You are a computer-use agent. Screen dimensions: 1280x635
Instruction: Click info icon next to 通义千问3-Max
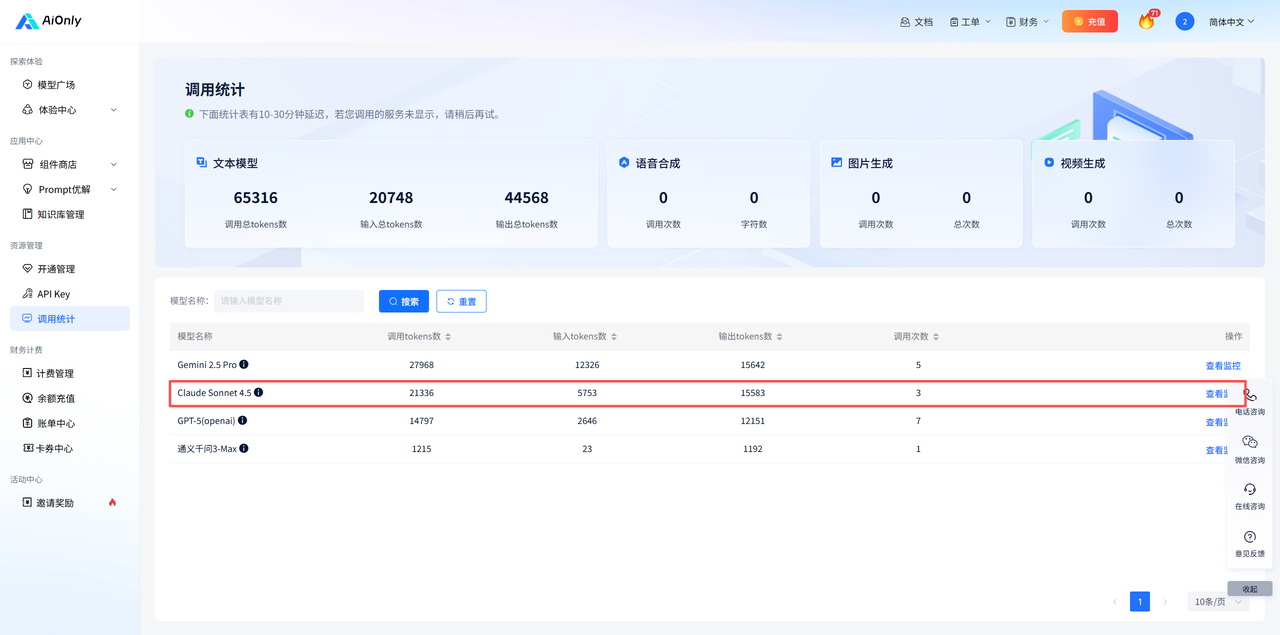tap(244, 449)
